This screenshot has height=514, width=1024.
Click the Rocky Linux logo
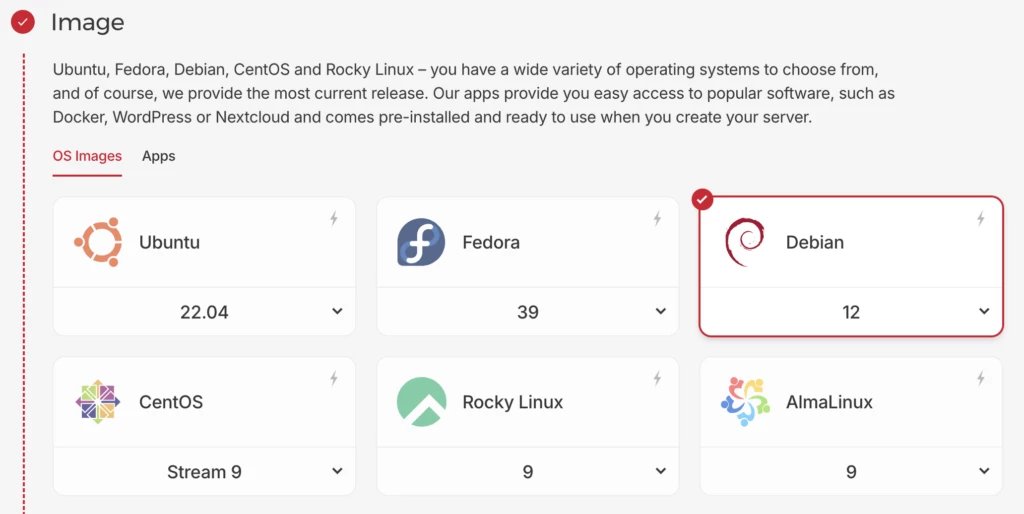click(x=421, y=402)
